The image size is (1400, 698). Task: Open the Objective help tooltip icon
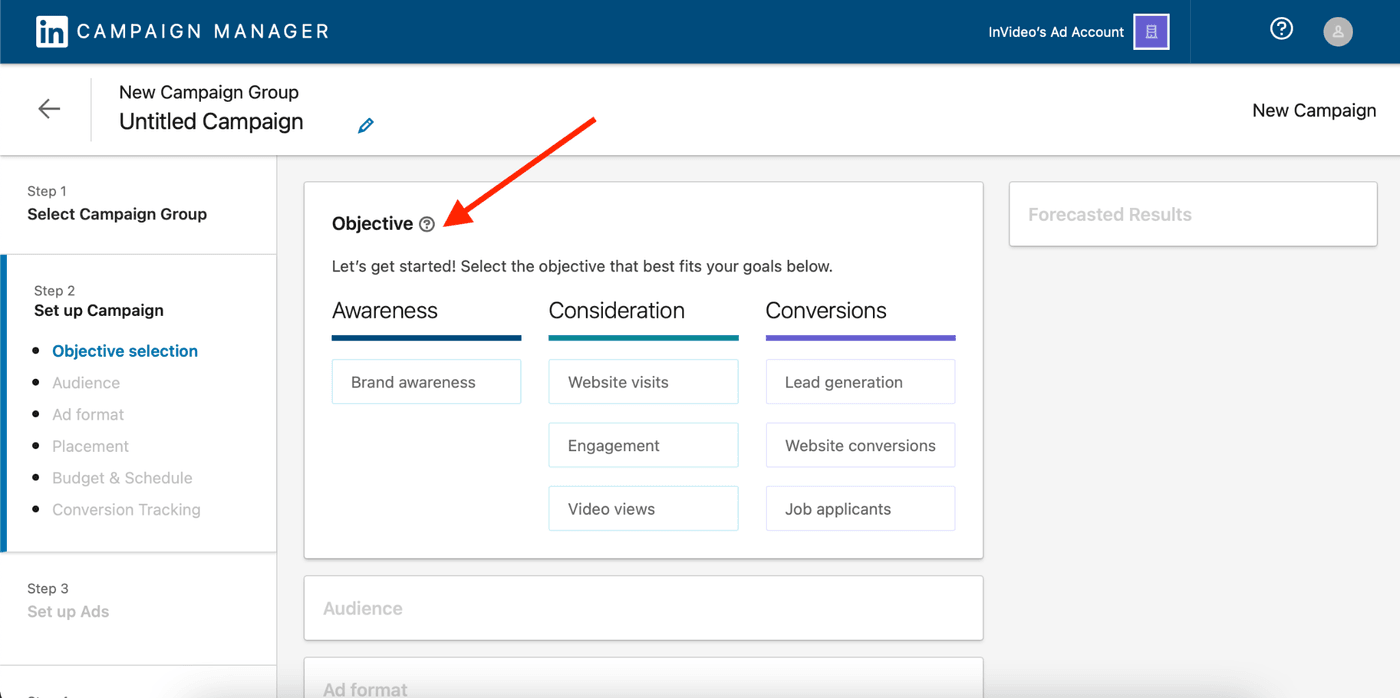[428, 224]
